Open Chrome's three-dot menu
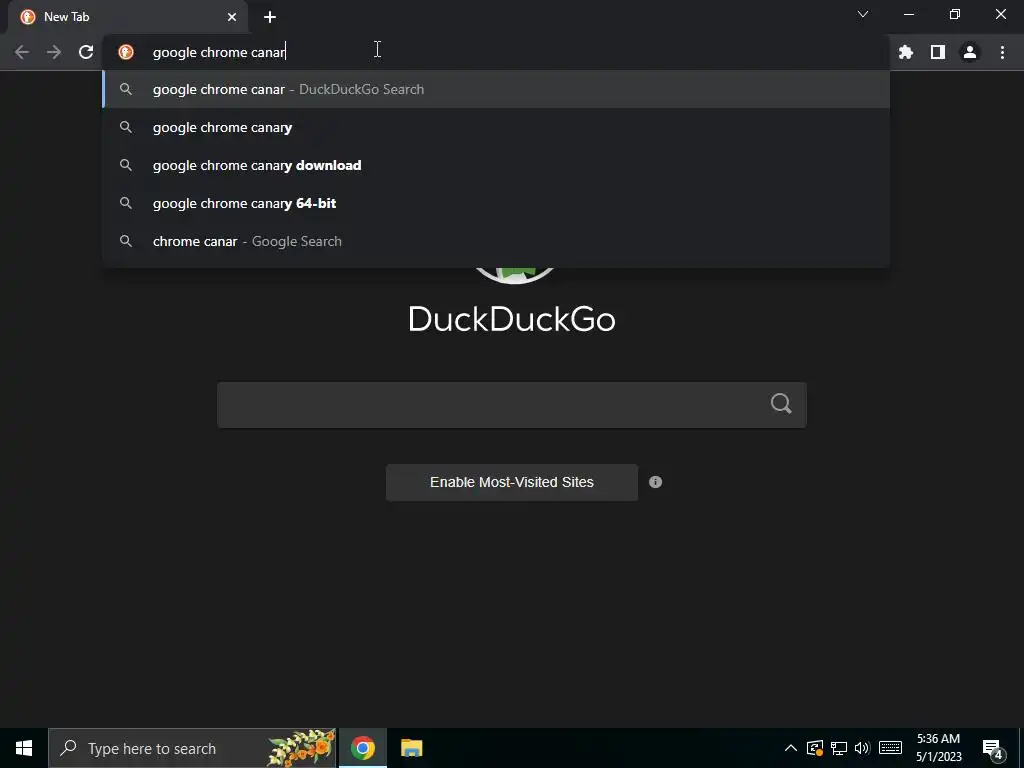The image size is (1024, 768). tap(1002, 52)
